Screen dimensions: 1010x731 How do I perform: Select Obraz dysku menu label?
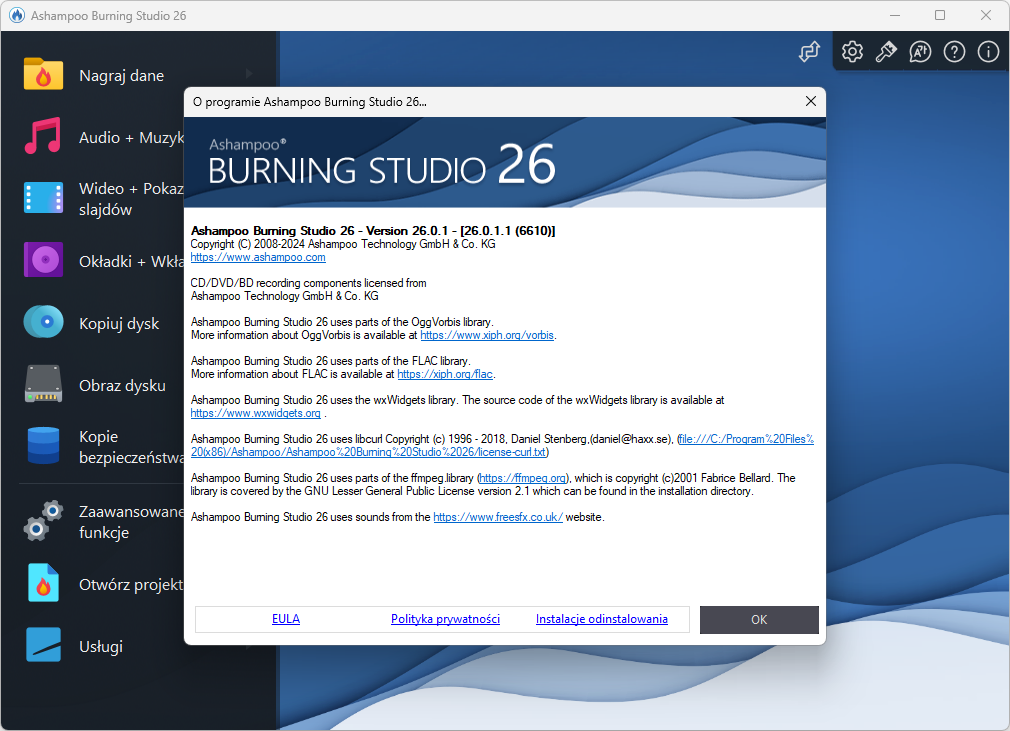(122, 385)
